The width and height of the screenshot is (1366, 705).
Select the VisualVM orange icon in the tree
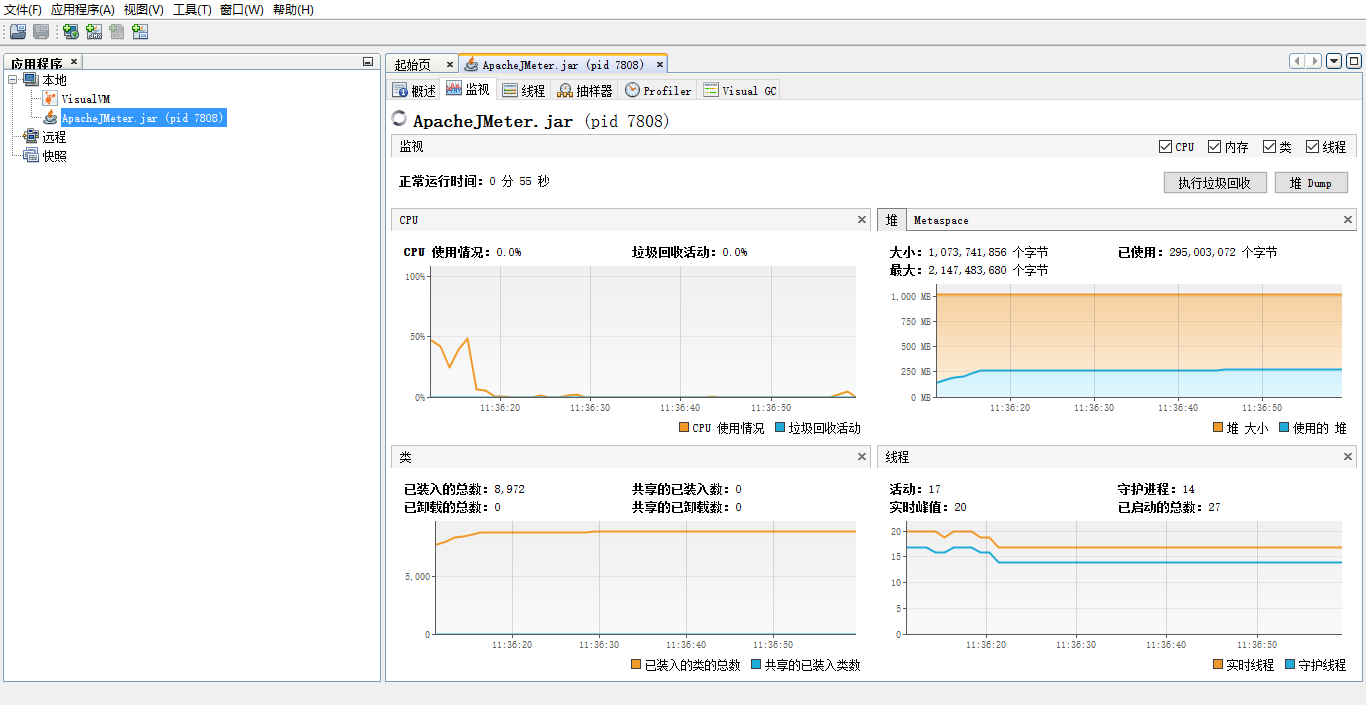click(50, 99)
